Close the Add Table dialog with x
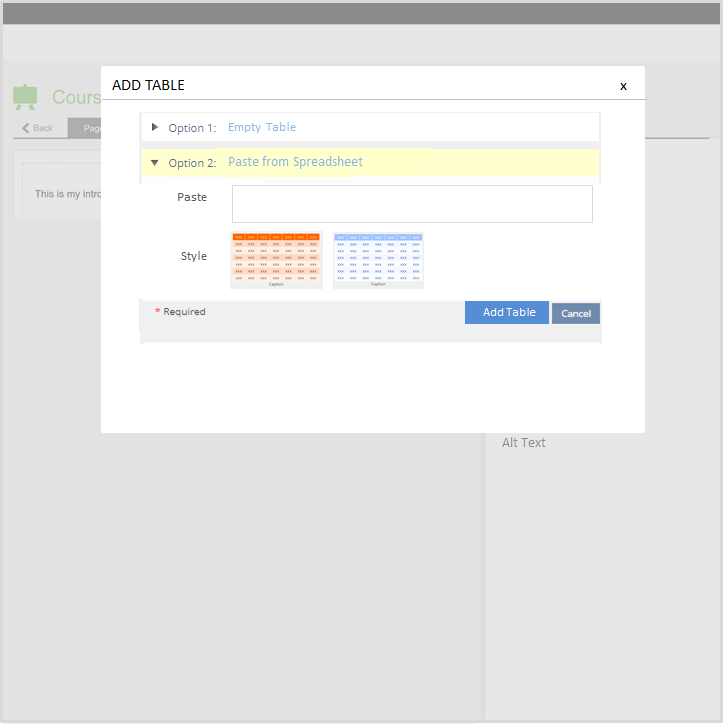723x724 pixels. click(x=623, y=86)
